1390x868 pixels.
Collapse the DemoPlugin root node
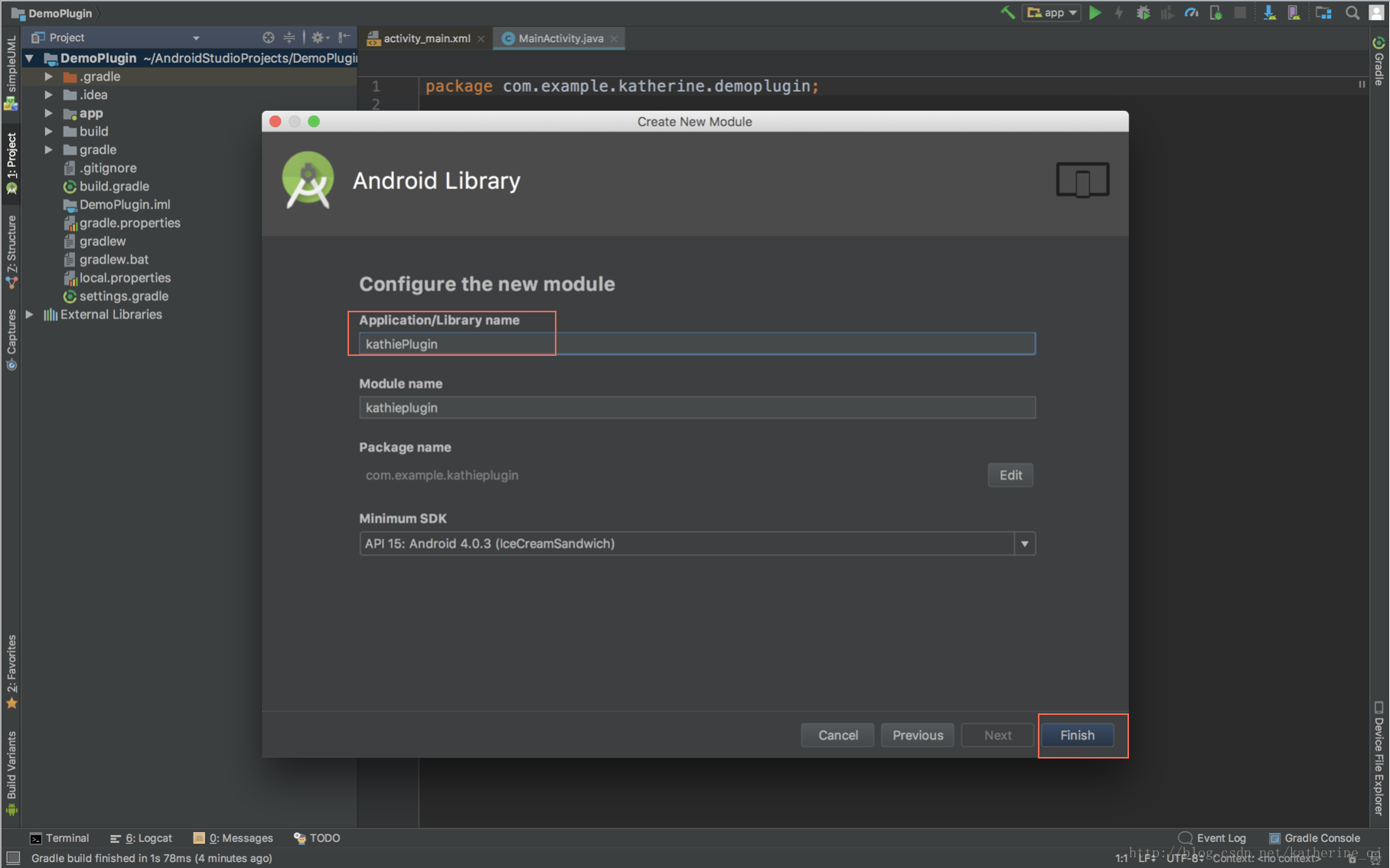(29, 58)
